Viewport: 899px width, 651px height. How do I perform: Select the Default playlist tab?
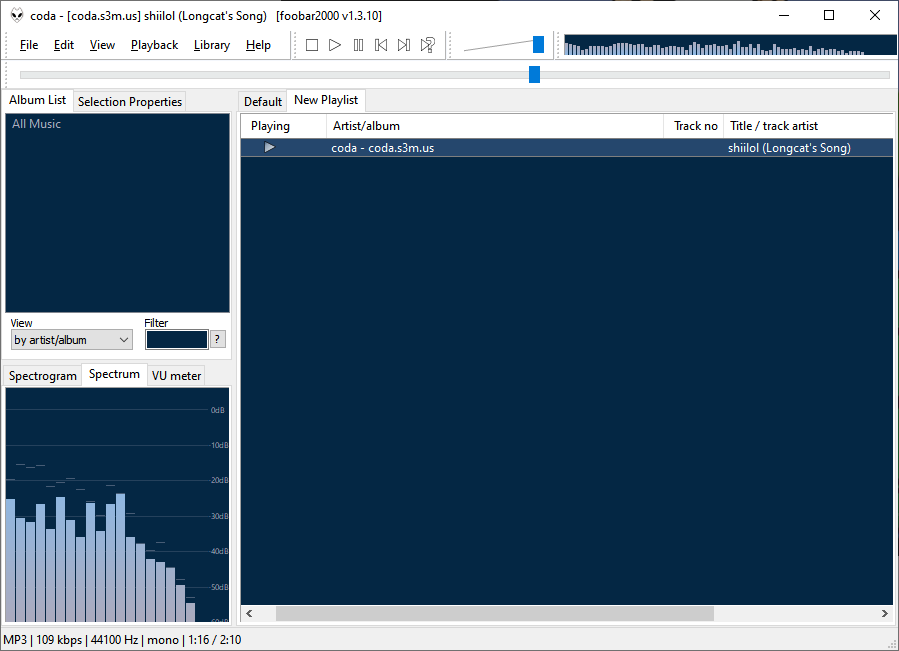263,102
